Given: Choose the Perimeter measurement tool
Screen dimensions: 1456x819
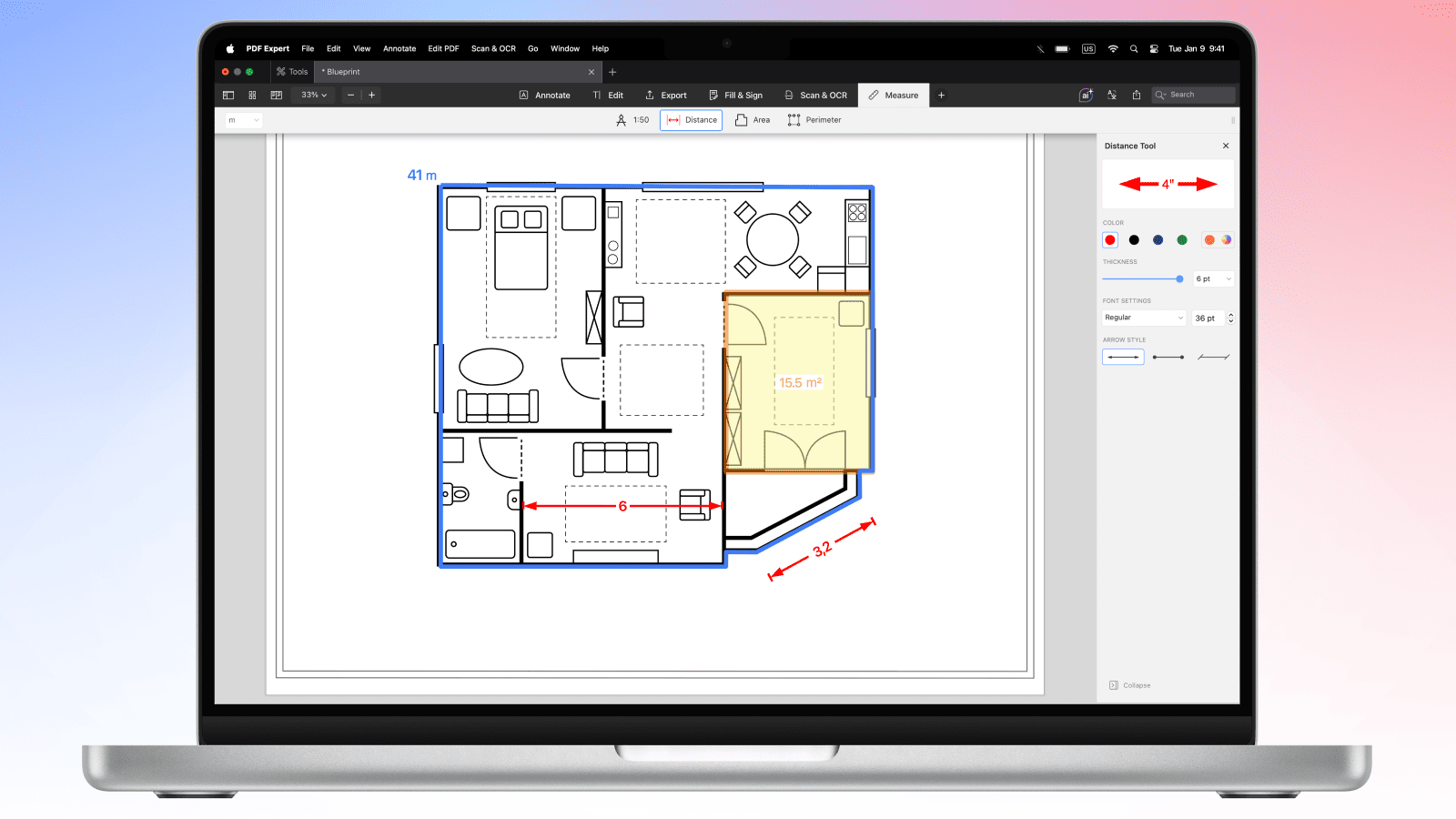Looking at the screenshot, I should pyautogui.click(x=814, y=120).
